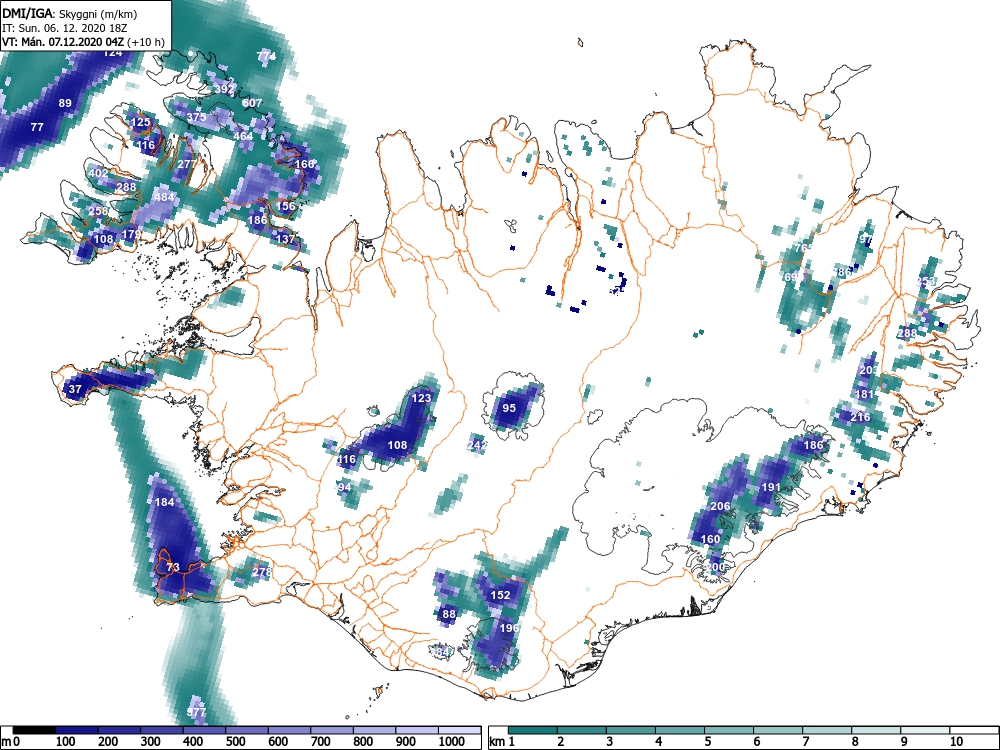The height and width of the screenshot is (750, 1000).
Task: Click the '216' value in east Iceland
Action: [x=860, y=417]
